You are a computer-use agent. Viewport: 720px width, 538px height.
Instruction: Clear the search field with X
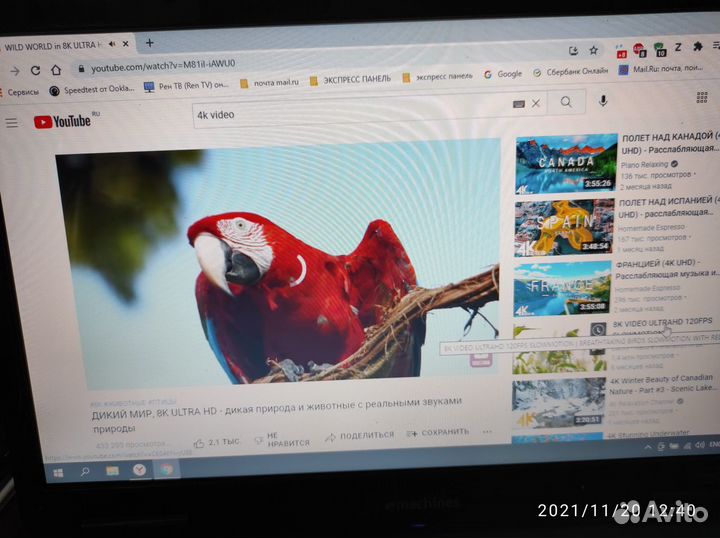pos(536,103)
